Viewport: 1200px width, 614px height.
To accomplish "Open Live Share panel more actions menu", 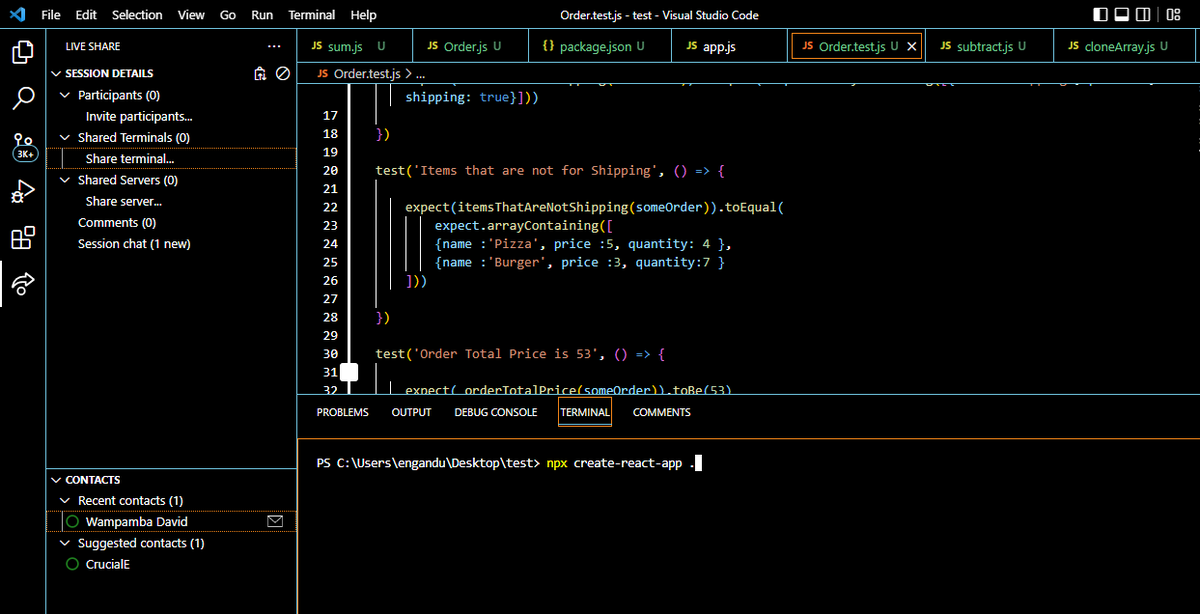I will [275, 46].
